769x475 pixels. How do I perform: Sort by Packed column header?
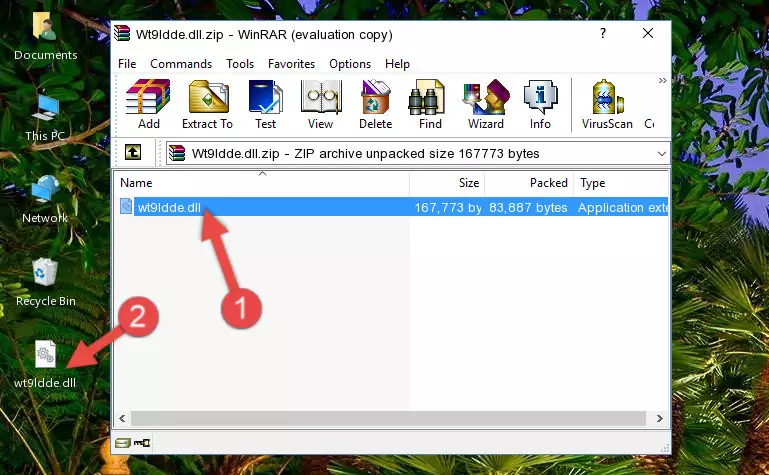coord(529,183)
